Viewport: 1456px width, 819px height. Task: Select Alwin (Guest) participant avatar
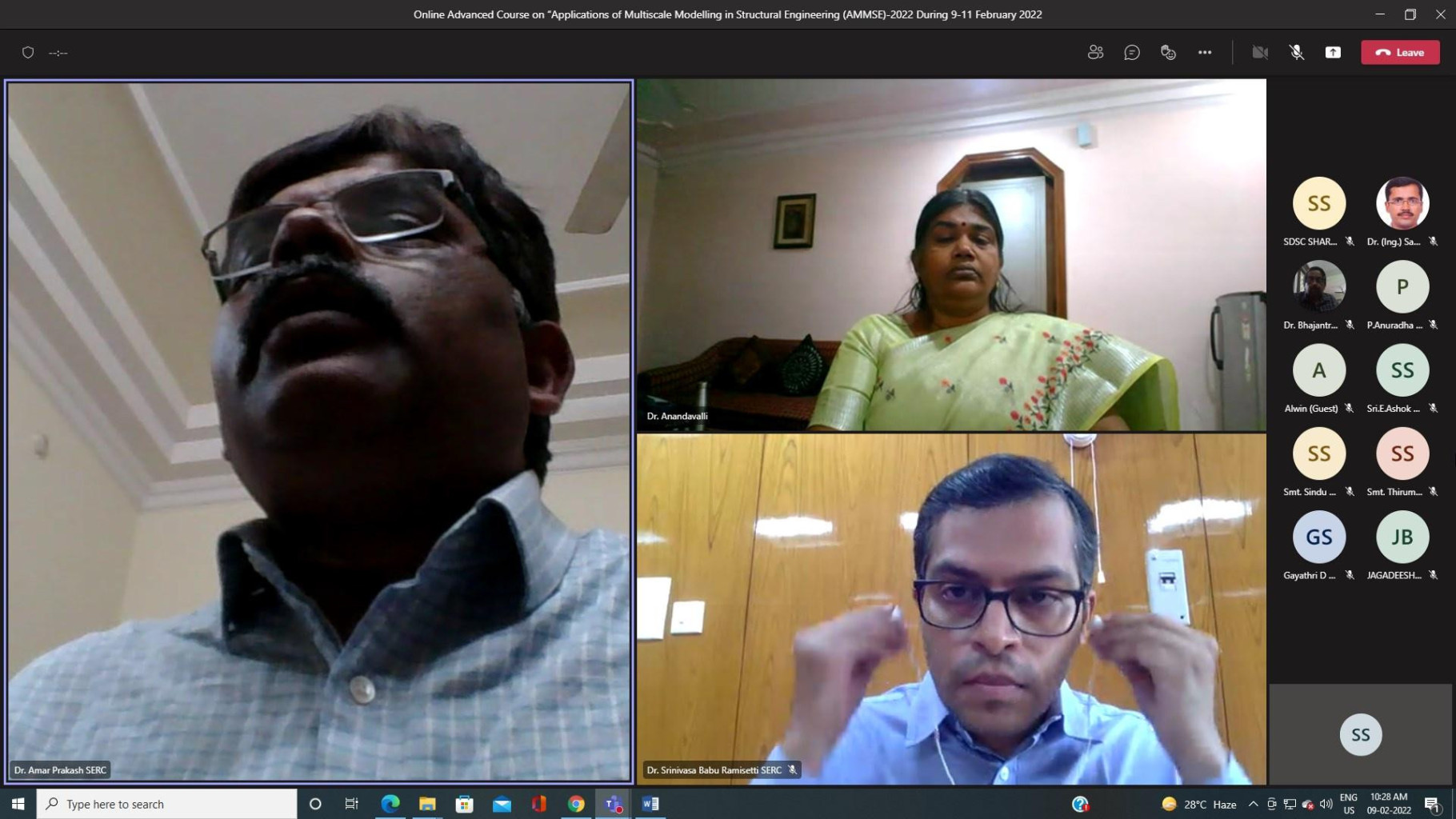pyautogui.click(x=1318, y=370)
